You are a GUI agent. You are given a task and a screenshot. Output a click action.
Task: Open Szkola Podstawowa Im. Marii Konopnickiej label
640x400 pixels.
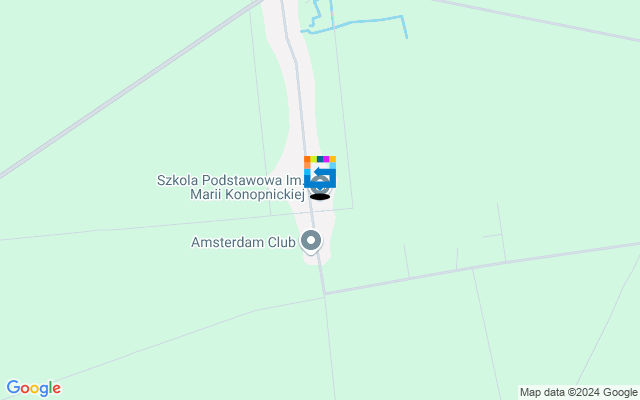coord(231,187)
